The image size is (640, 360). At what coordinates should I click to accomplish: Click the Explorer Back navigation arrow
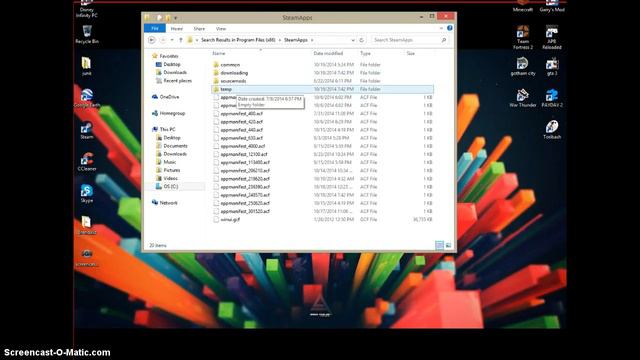(151, 40)
